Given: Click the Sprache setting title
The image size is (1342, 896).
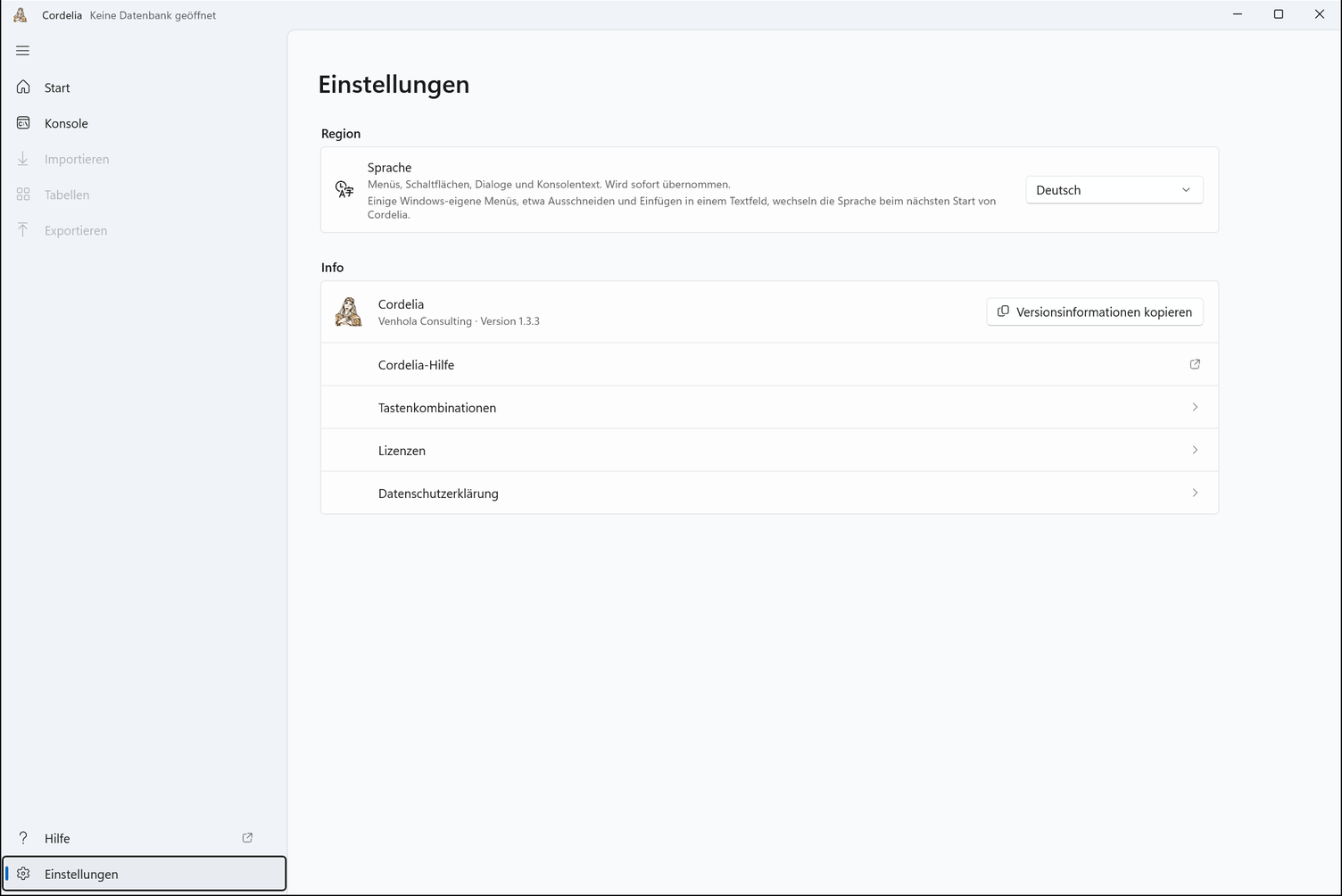Looking at the screenshot, I should tap(389, 168).
